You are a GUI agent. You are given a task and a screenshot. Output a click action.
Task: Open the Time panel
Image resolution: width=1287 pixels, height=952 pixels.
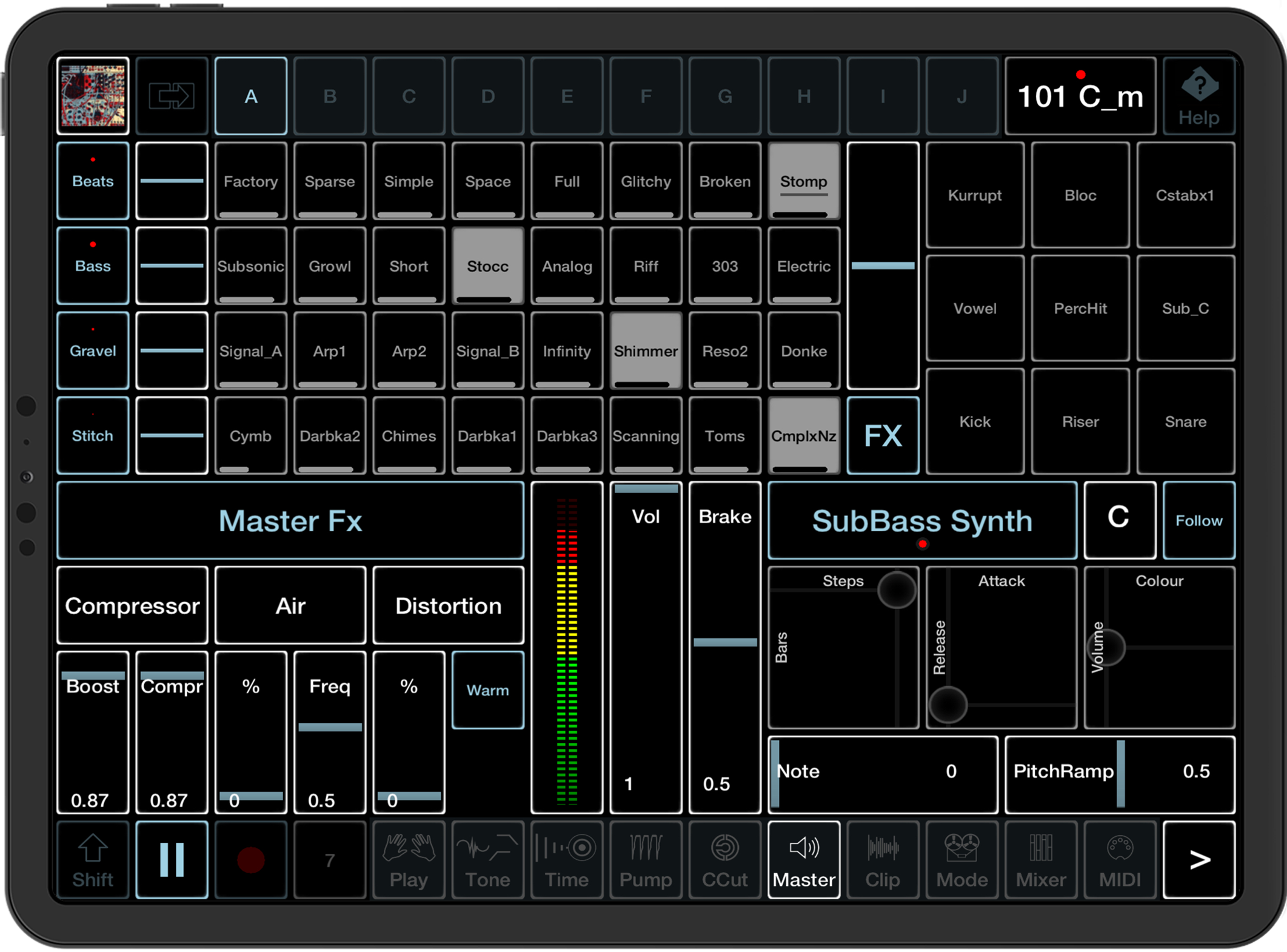tap(566, 859)
